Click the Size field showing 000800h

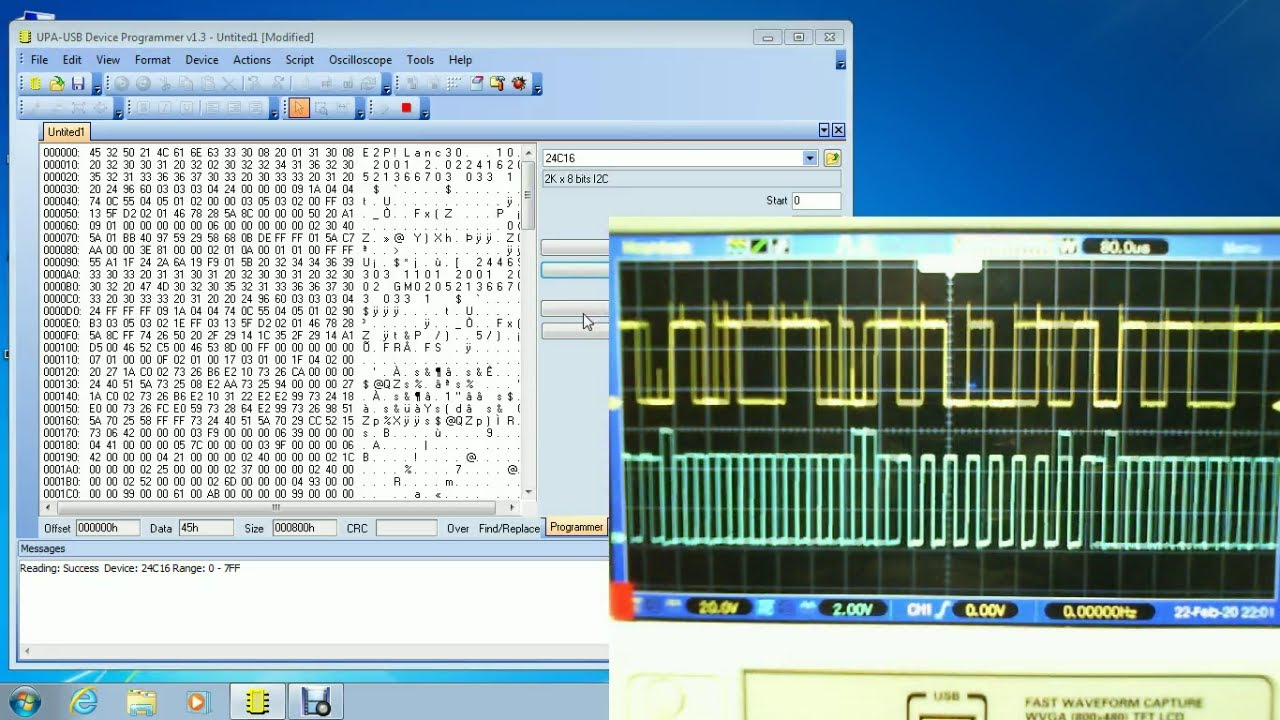(304, 528)
